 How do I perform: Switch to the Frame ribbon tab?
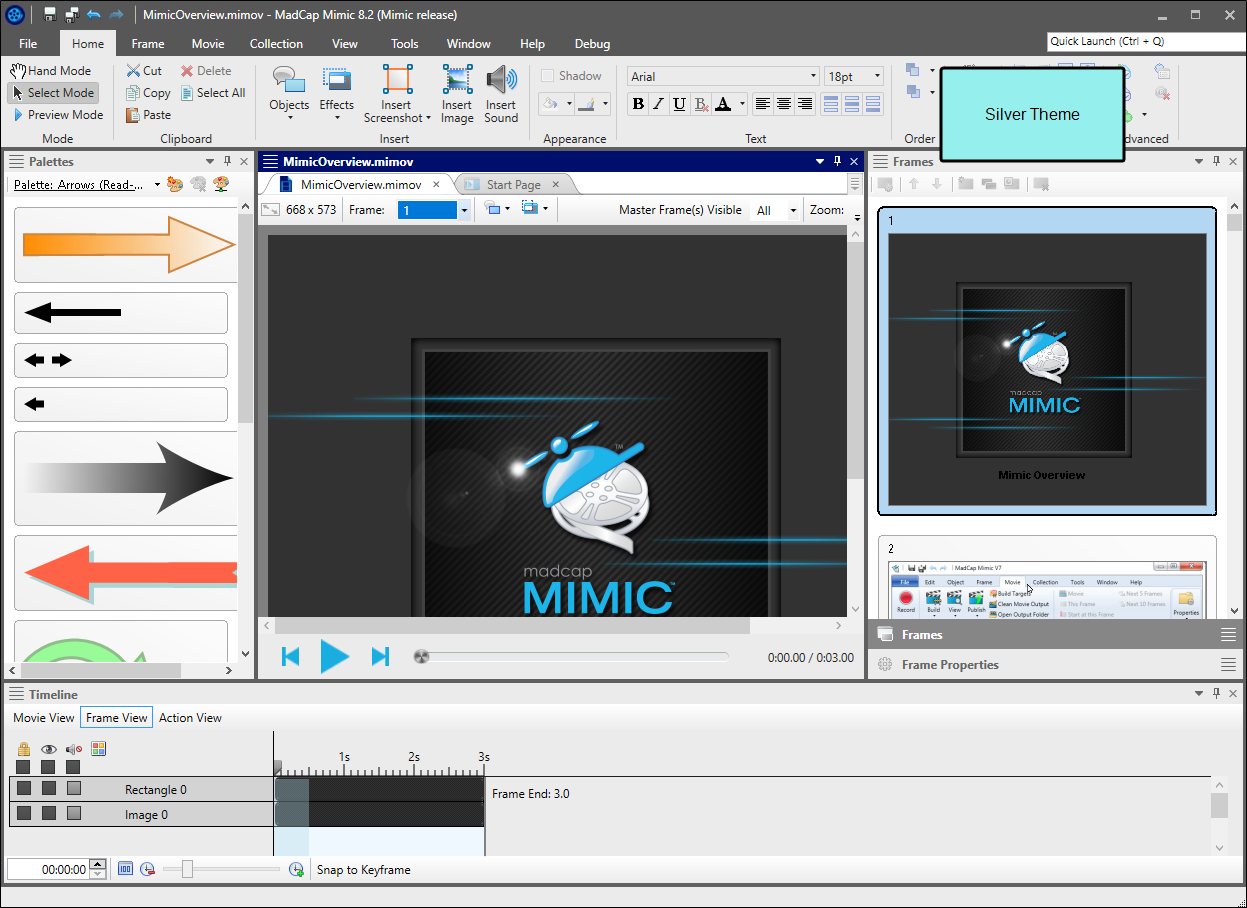point(148,44)
